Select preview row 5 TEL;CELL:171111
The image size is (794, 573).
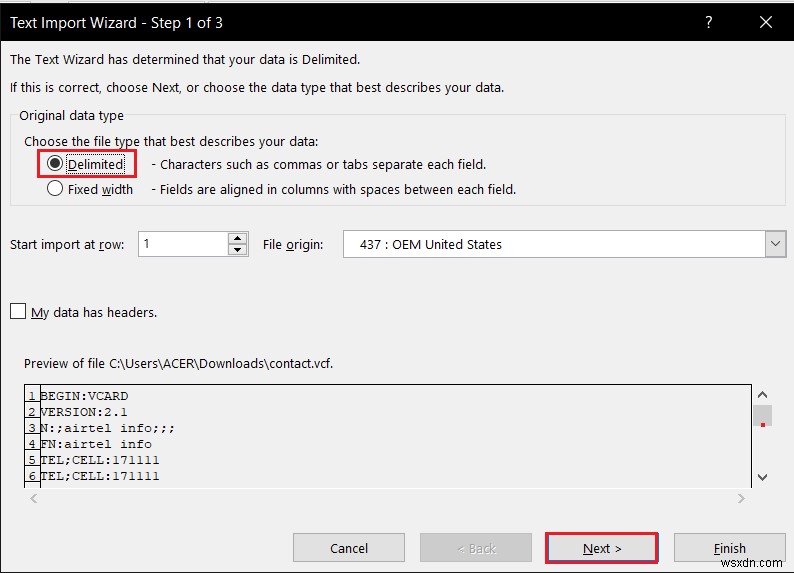(x=100, y=460)
